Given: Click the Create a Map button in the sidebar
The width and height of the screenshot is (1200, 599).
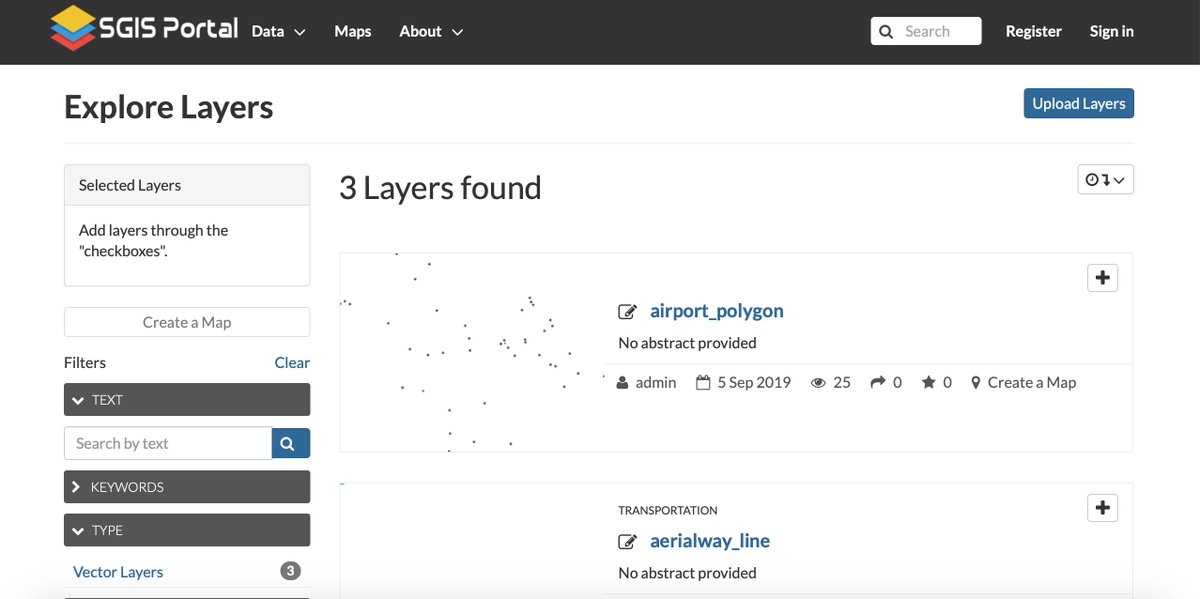Looking at the screenshot, I should [187, 322].
